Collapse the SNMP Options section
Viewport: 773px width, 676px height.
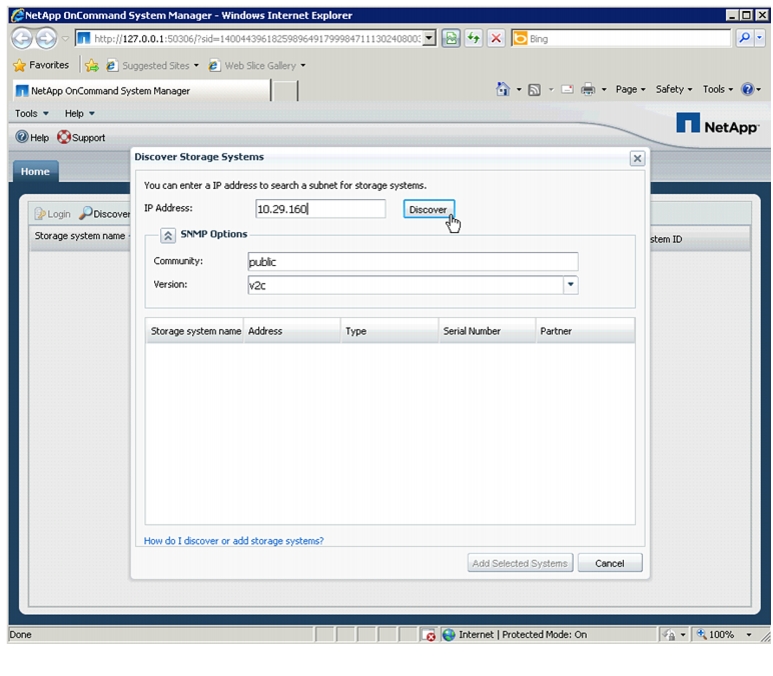[168, 235]
